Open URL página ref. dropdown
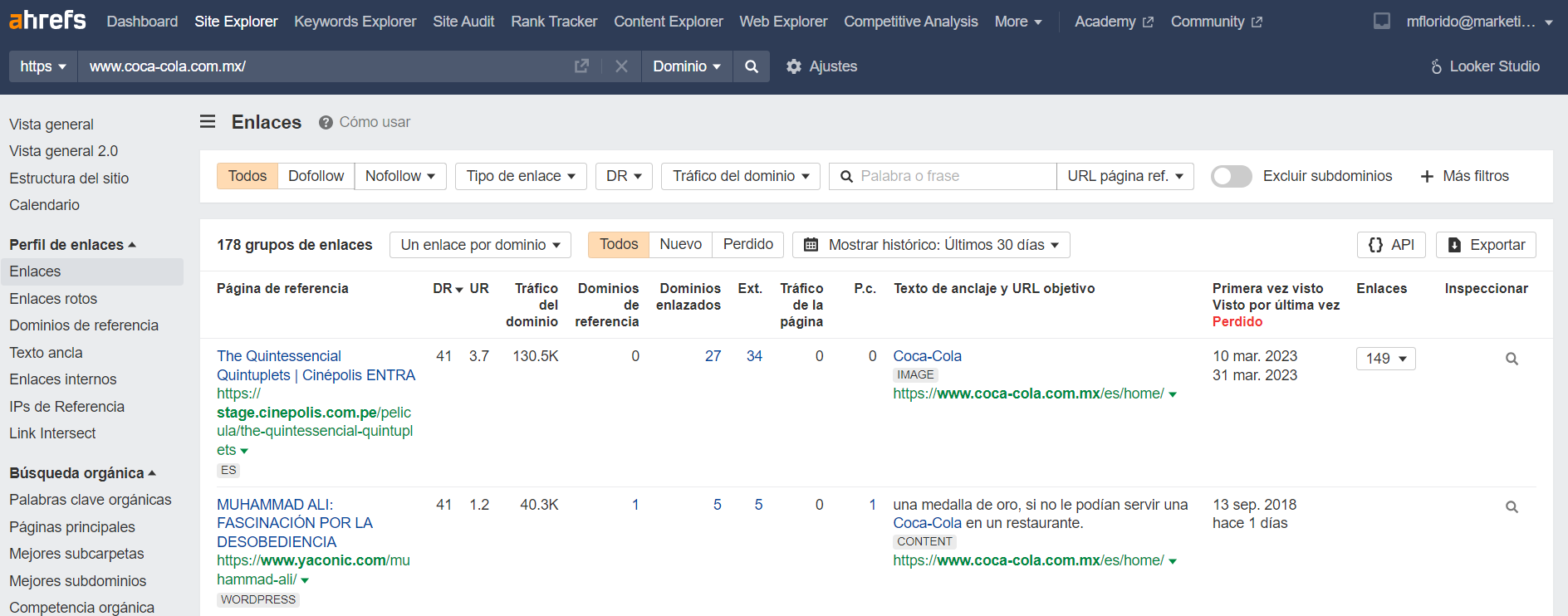The image size is (1568, 616). click(1125, 176)
